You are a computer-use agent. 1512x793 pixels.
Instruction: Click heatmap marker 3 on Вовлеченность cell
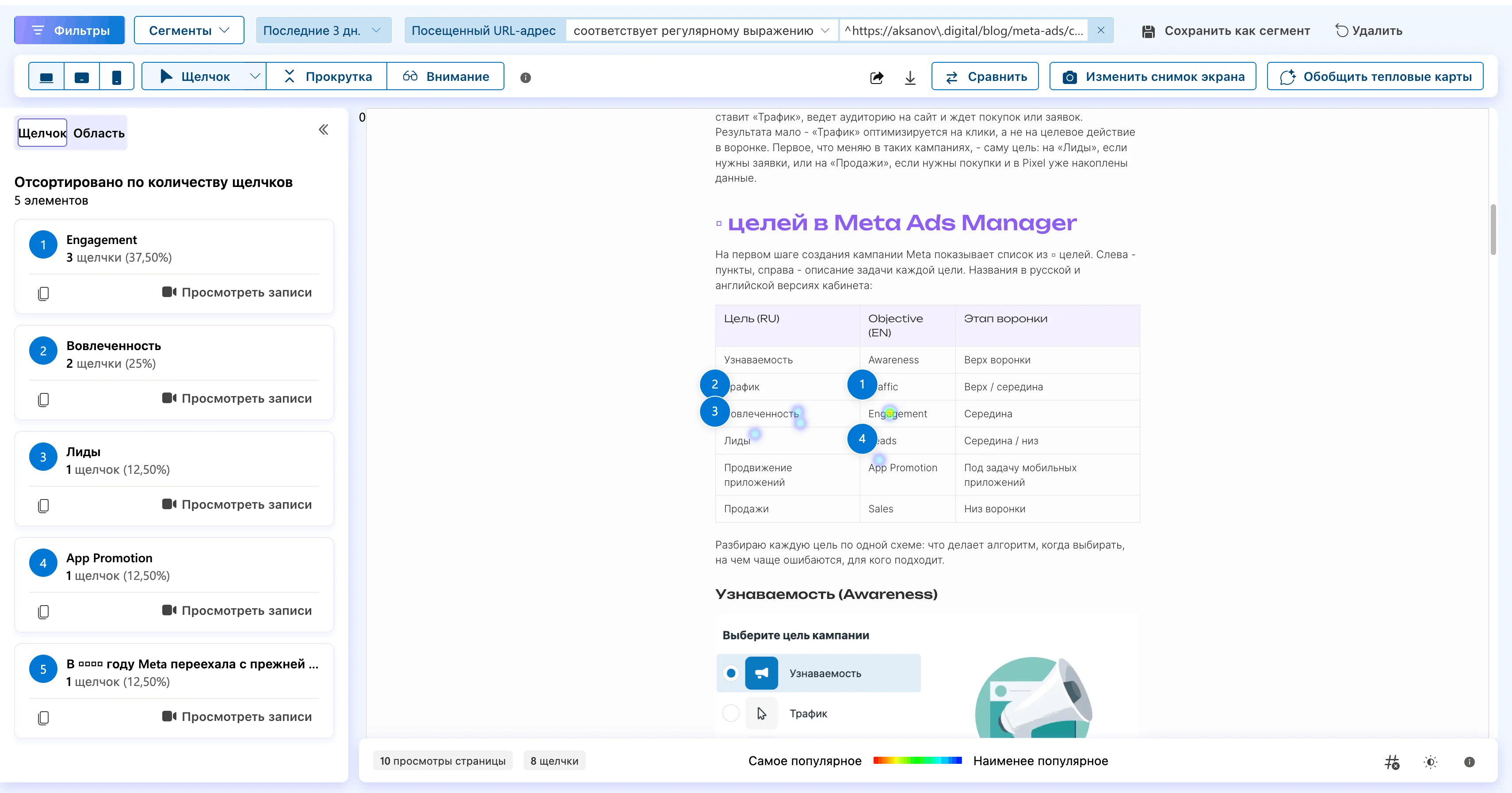[715, 412]
